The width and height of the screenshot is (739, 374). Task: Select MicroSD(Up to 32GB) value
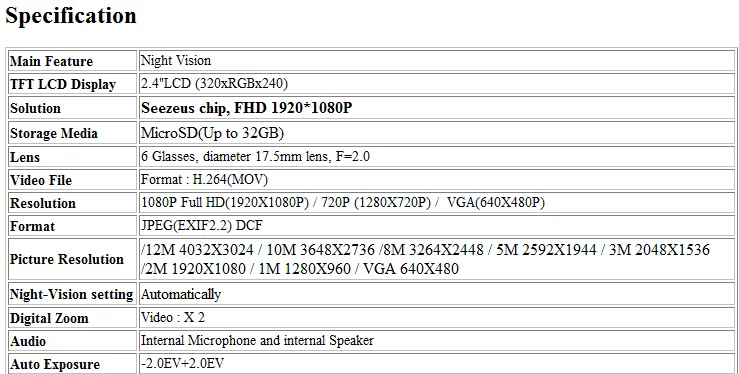tap(213, 133)
